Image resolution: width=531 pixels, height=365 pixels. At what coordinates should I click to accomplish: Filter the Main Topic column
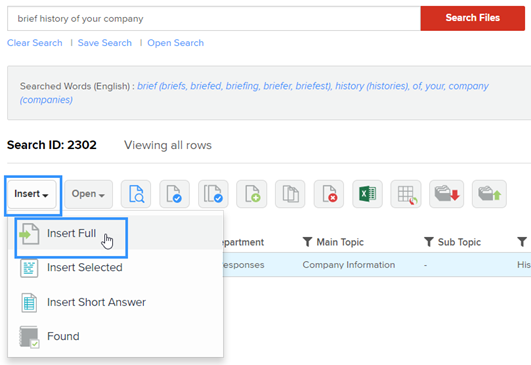[307, 242]
